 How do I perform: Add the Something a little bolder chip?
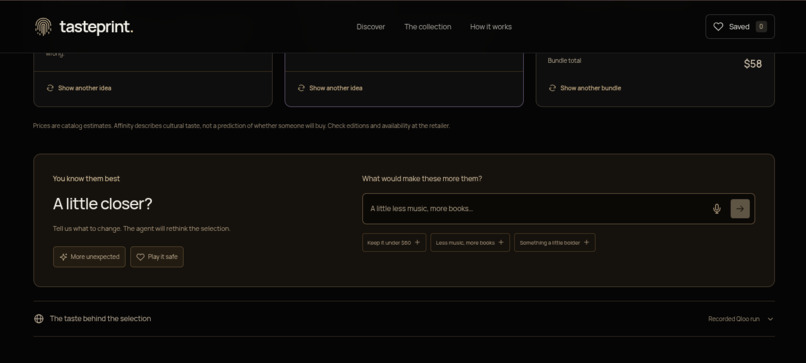(x=555, y=243)
